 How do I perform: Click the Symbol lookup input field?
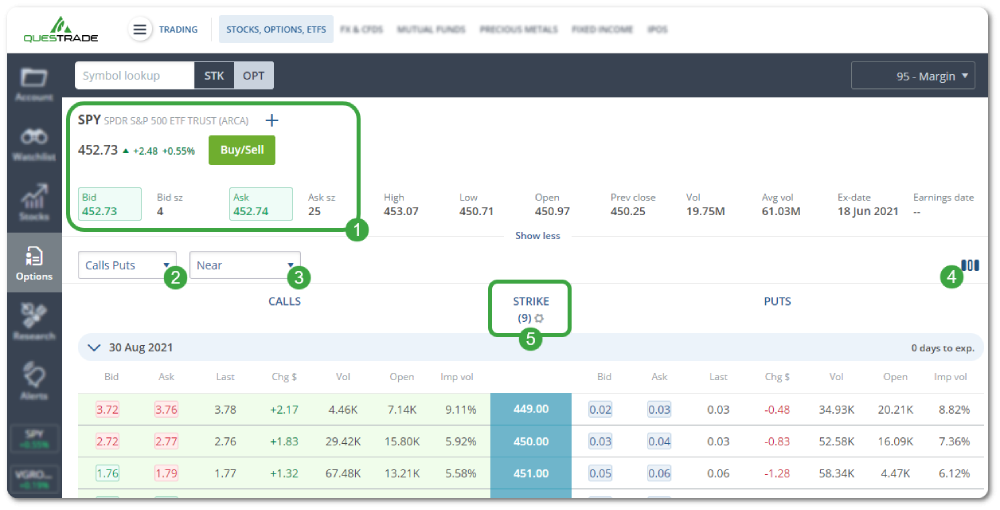(134, 76)
